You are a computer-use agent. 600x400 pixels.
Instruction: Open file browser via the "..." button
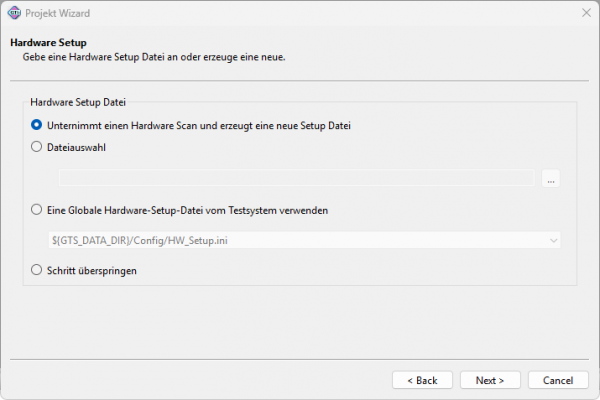pyautogui.click(x=550, y=178)
